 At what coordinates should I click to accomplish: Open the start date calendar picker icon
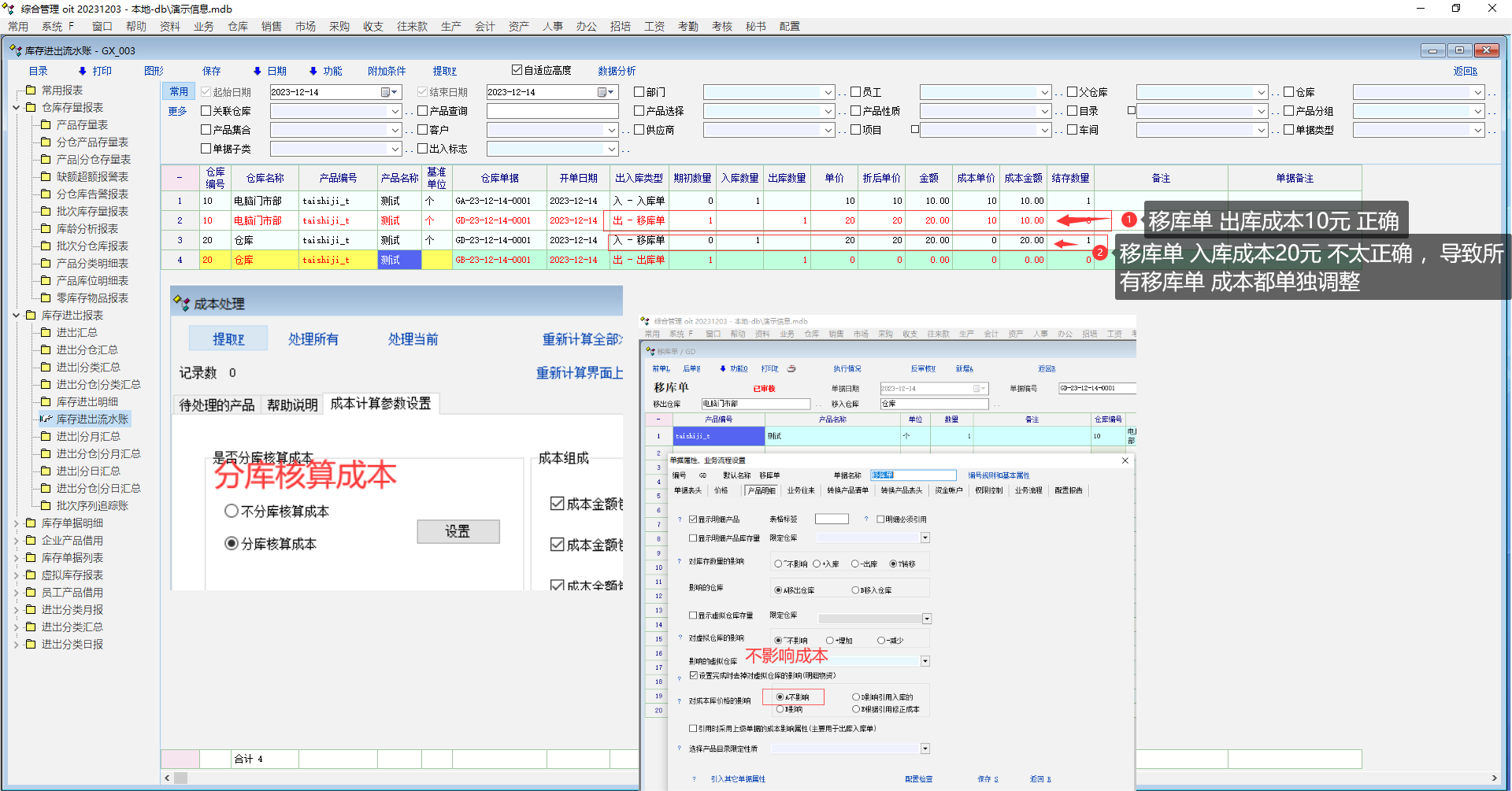click(x=386, y=92)
